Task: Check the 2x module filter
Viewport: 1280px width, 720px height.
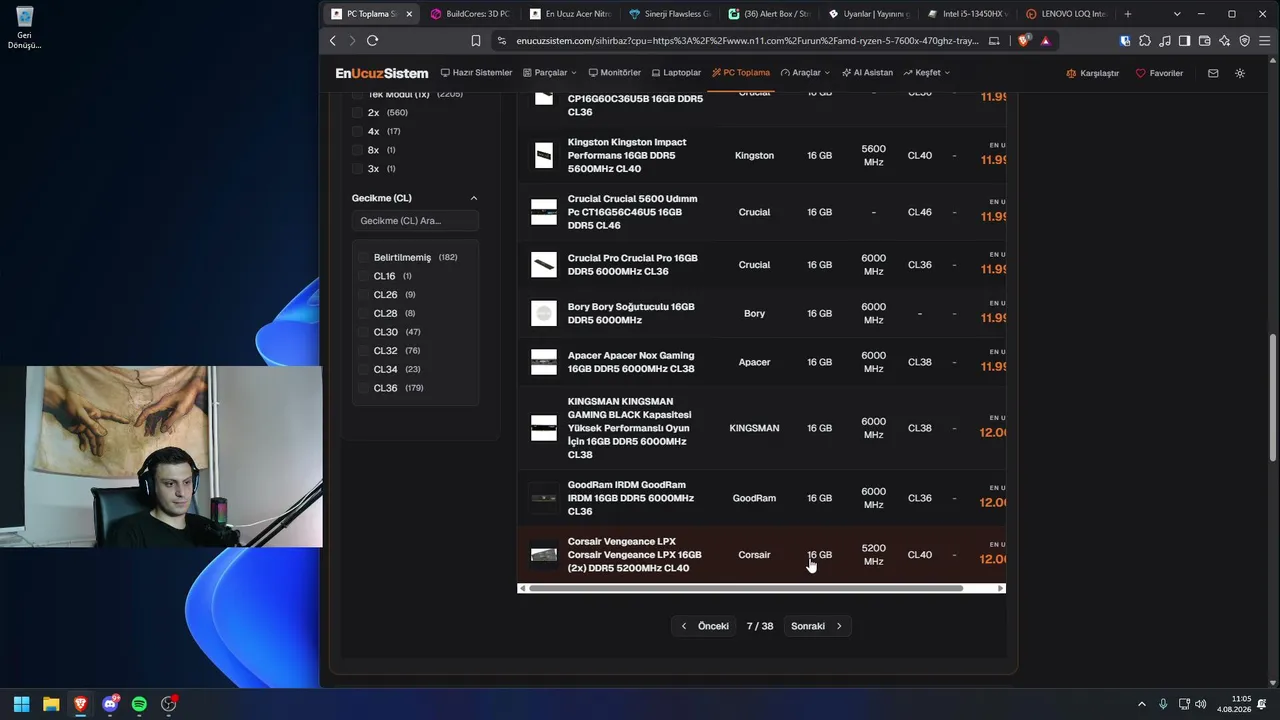Action: 357,113
